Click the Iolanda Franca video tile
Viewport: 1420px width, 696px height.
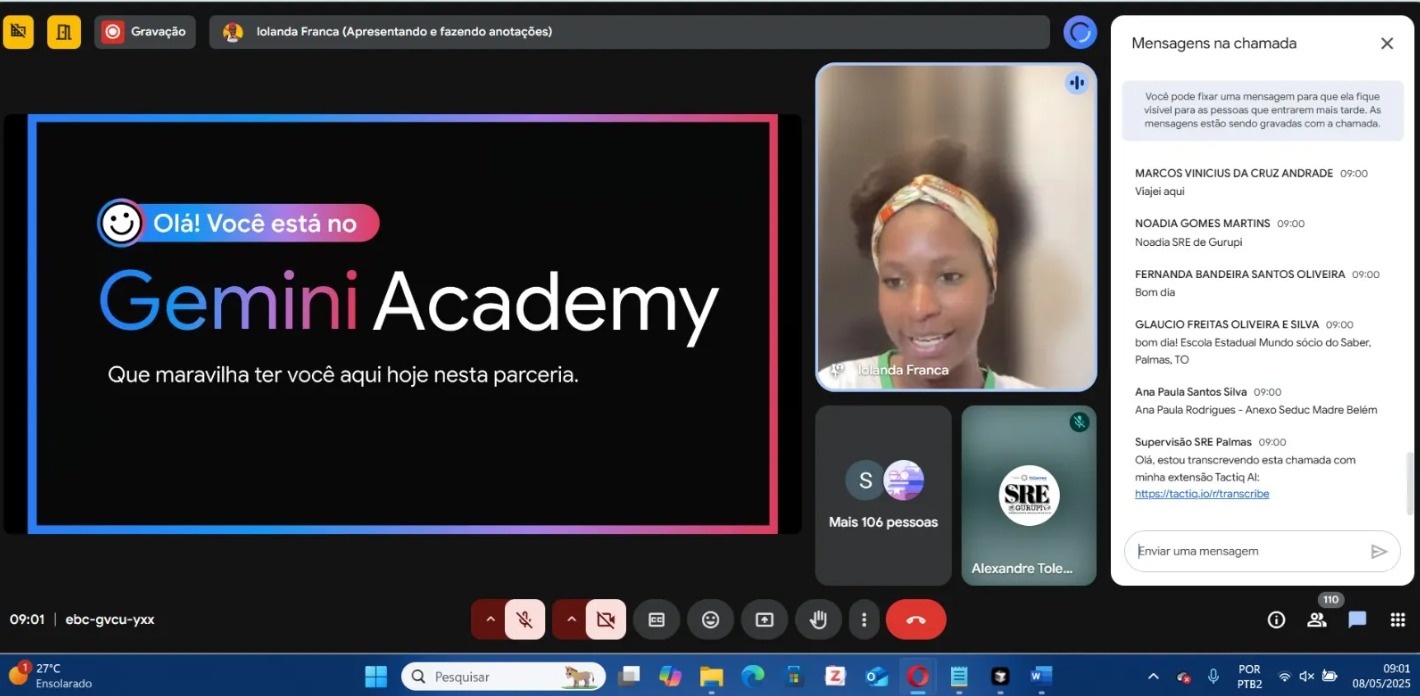coord(956,227)
